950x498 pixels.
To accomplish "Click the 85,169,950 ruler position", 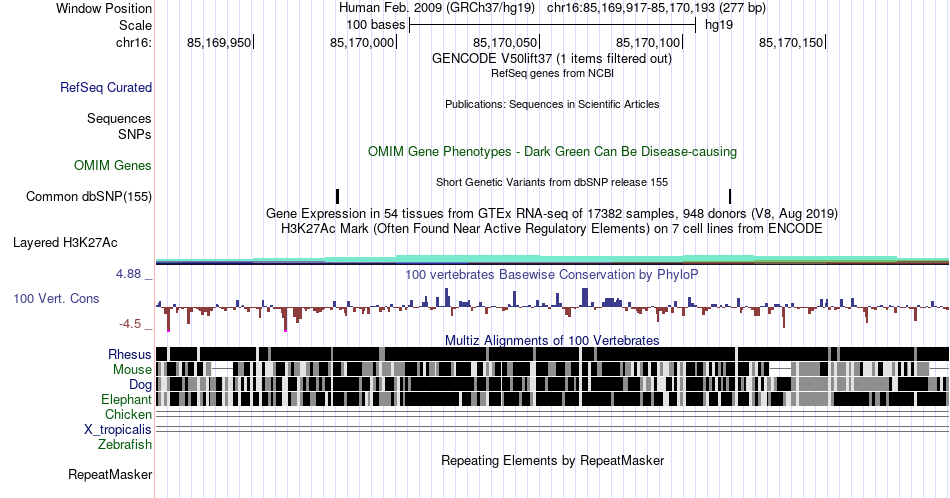I will (x=219, y=42).
